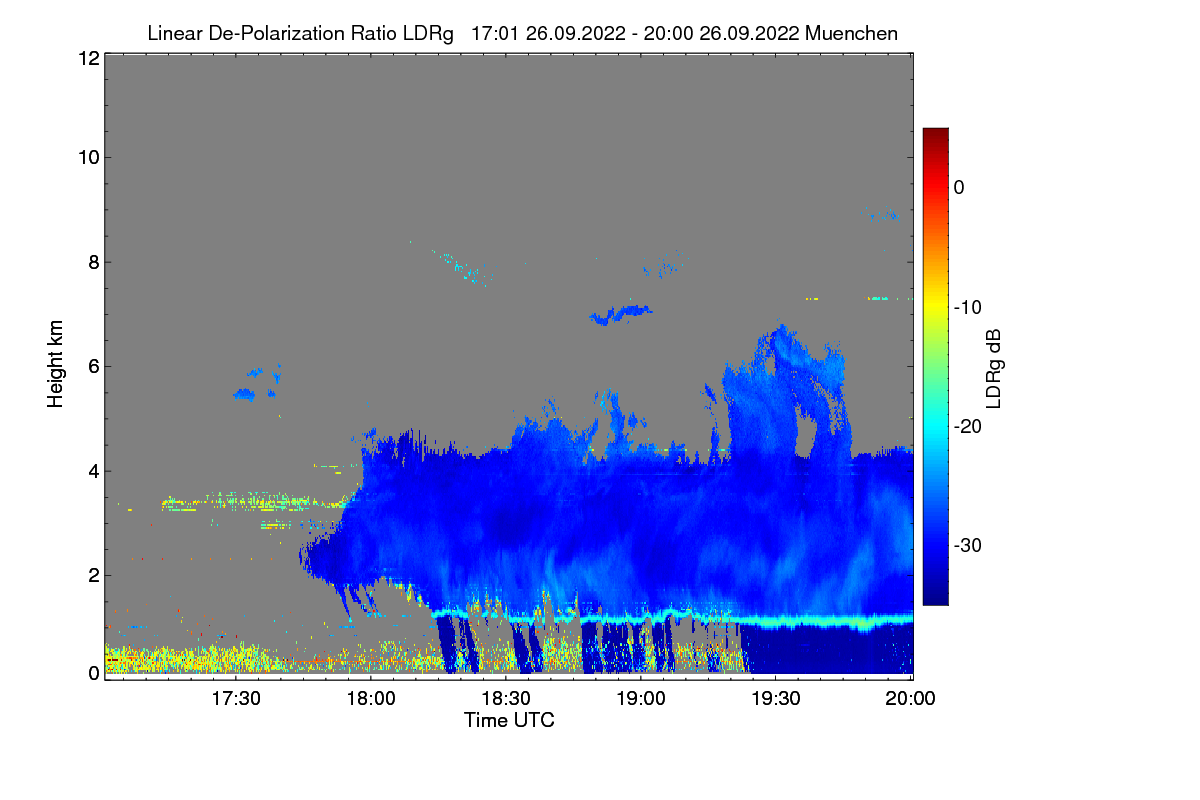
Task: Click the 17:30 time tick label
Action: (x=236, y=700)
